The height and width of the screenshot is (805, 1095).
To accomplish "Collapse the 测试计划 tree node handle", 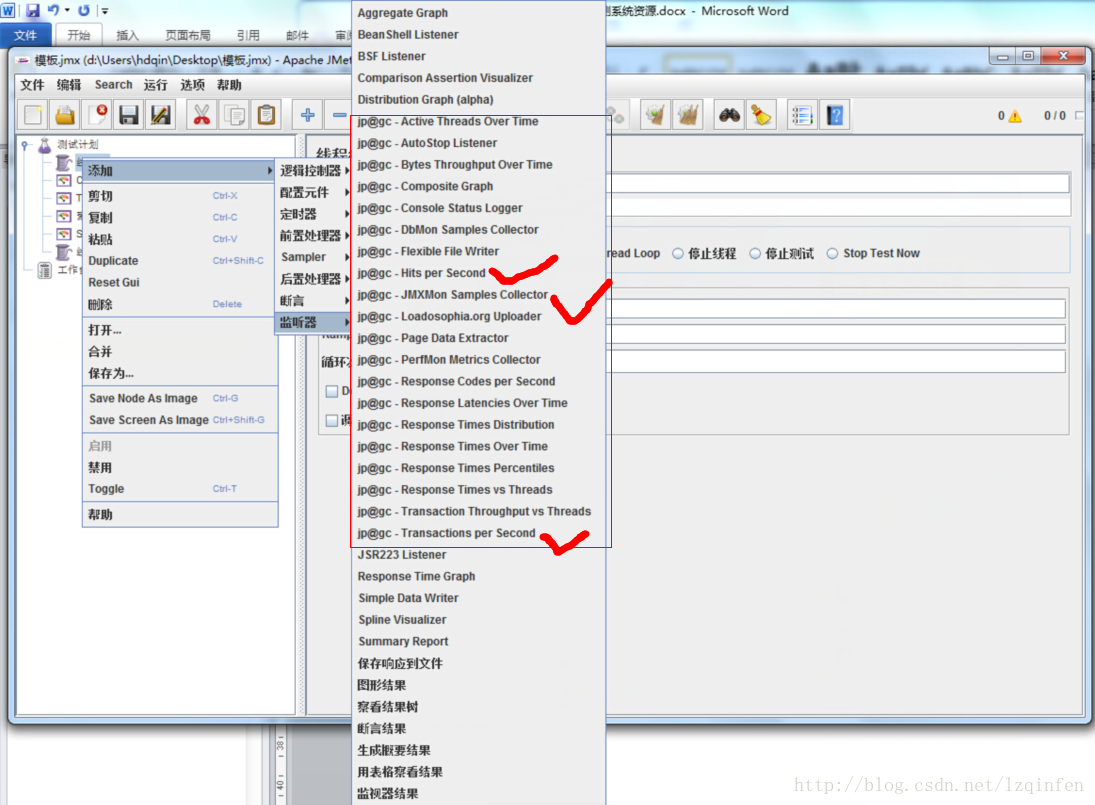I will [x=25, y=145].
